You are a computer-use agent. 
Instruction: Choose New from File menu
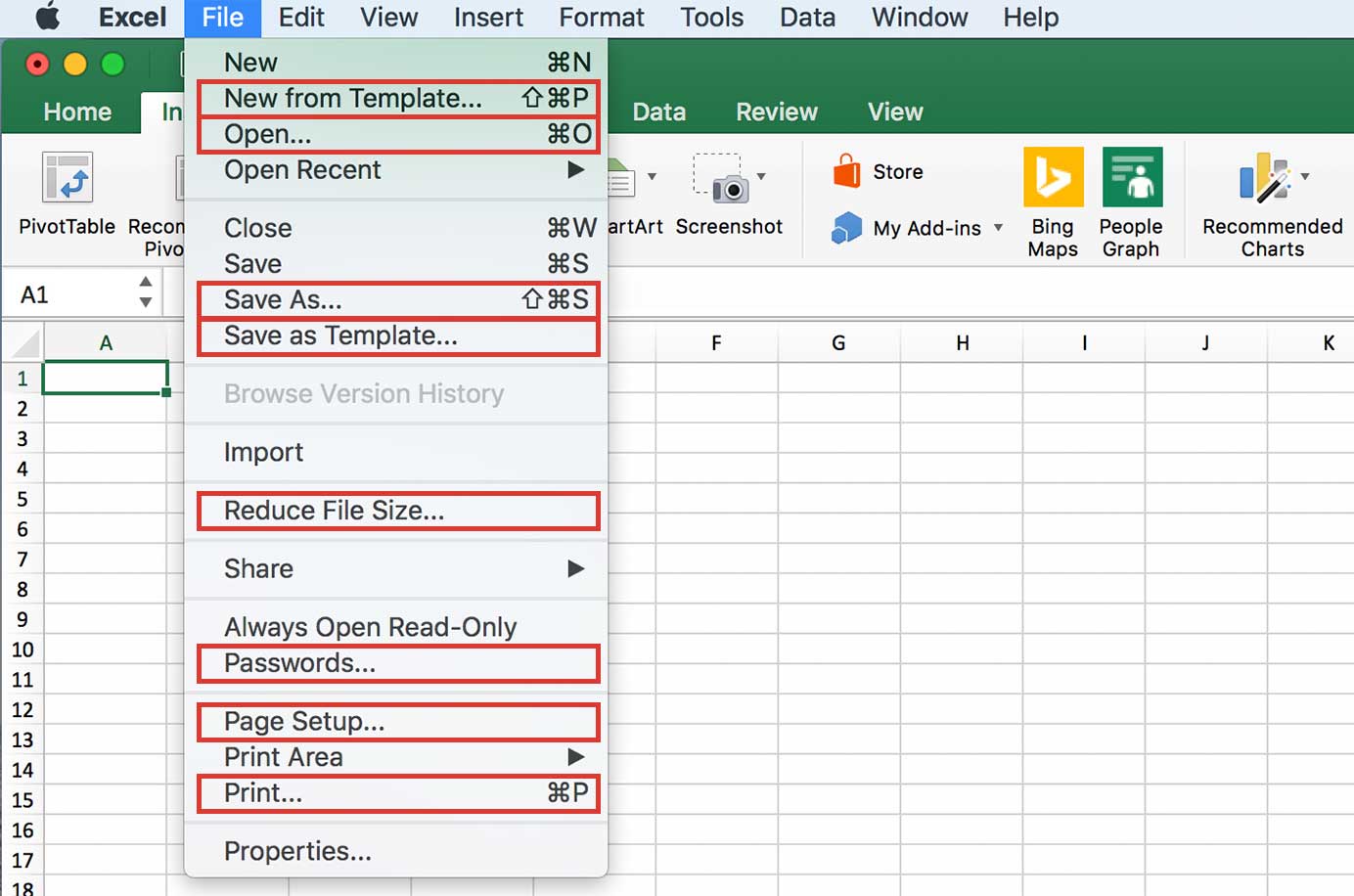[396, 63]
